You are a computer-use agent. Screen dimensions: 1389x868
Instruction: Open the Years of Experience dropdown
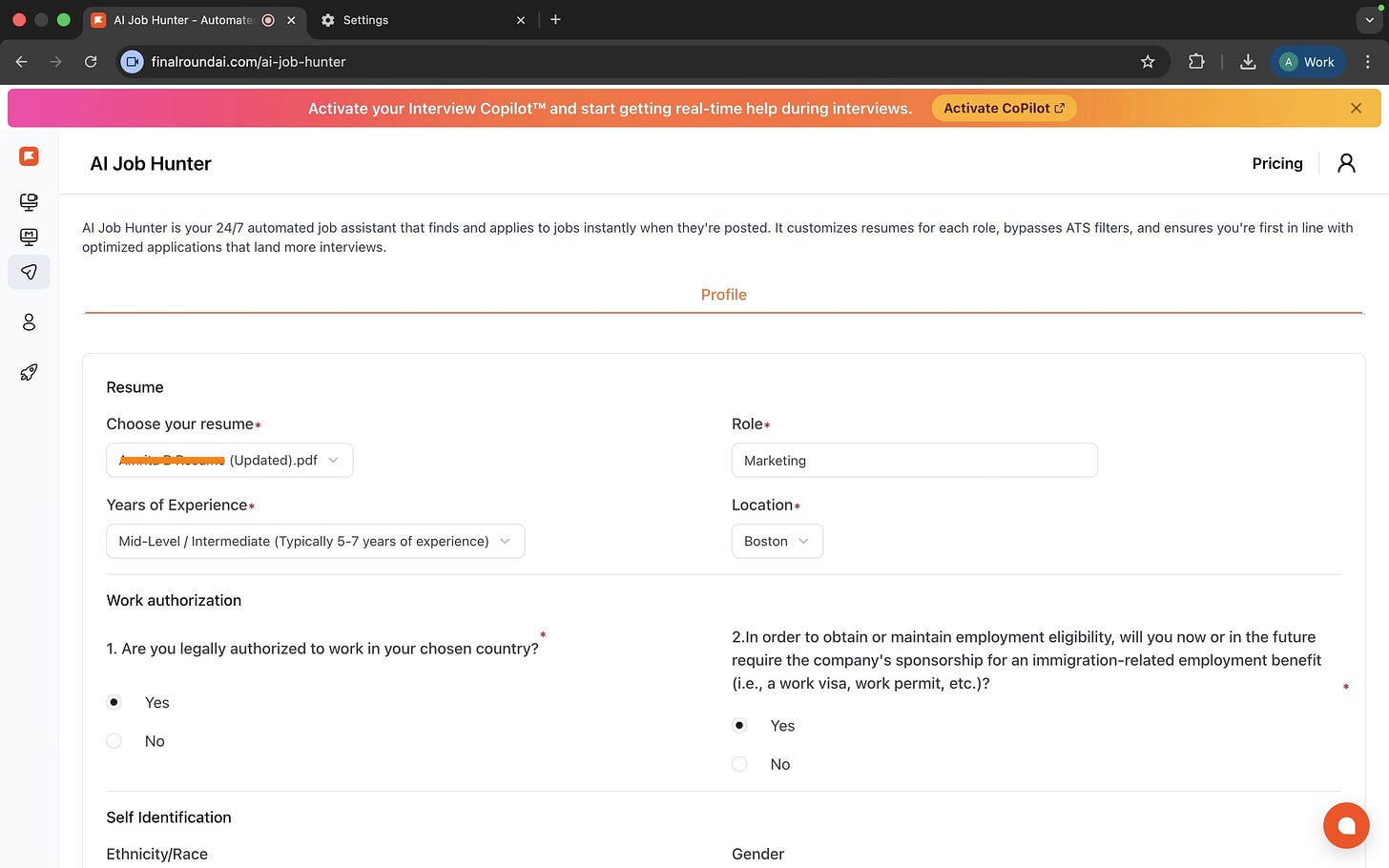[x=315, y=541]
